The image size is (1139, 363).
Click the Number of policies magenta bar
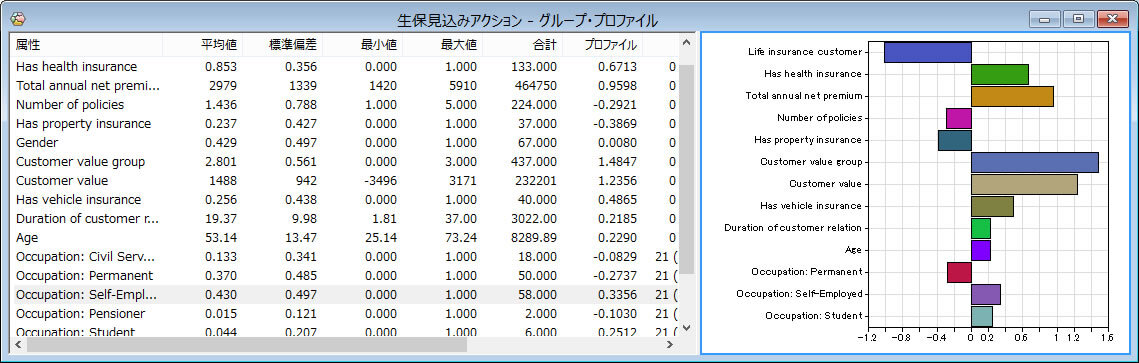pyautogui.click(x=959, y=118)
